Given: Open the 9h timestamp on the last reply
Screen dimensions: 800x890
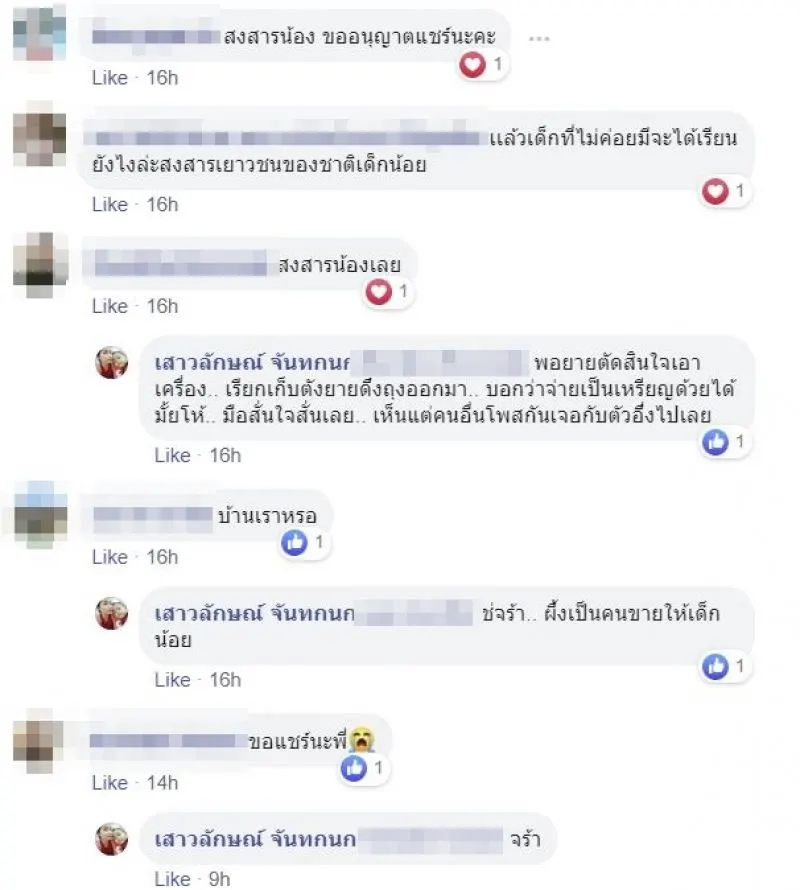Looking at the screenshot, I should (219, 879).
